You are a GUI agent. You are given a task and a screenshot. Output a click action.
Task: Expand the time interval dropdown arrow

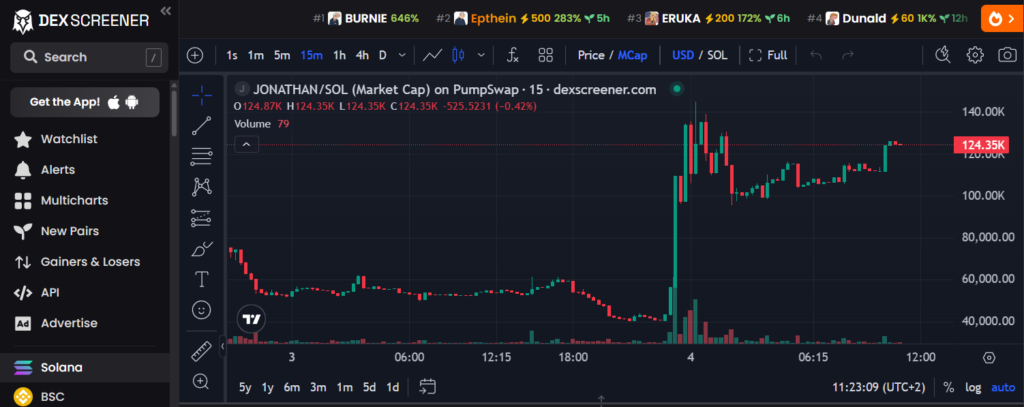click(x=404, y=55)
